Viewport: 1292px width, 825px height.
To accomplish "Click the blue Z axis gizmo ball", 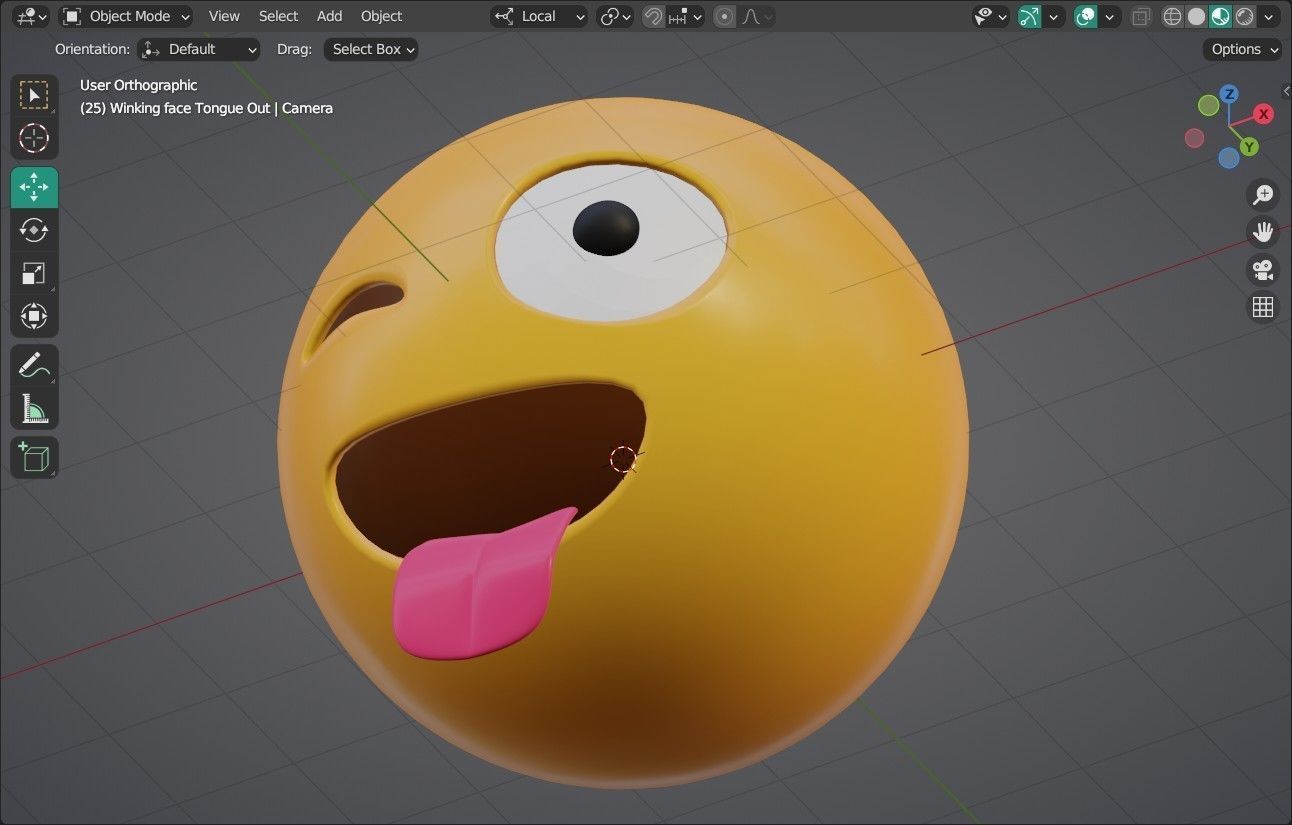I will pos(1229,94).
